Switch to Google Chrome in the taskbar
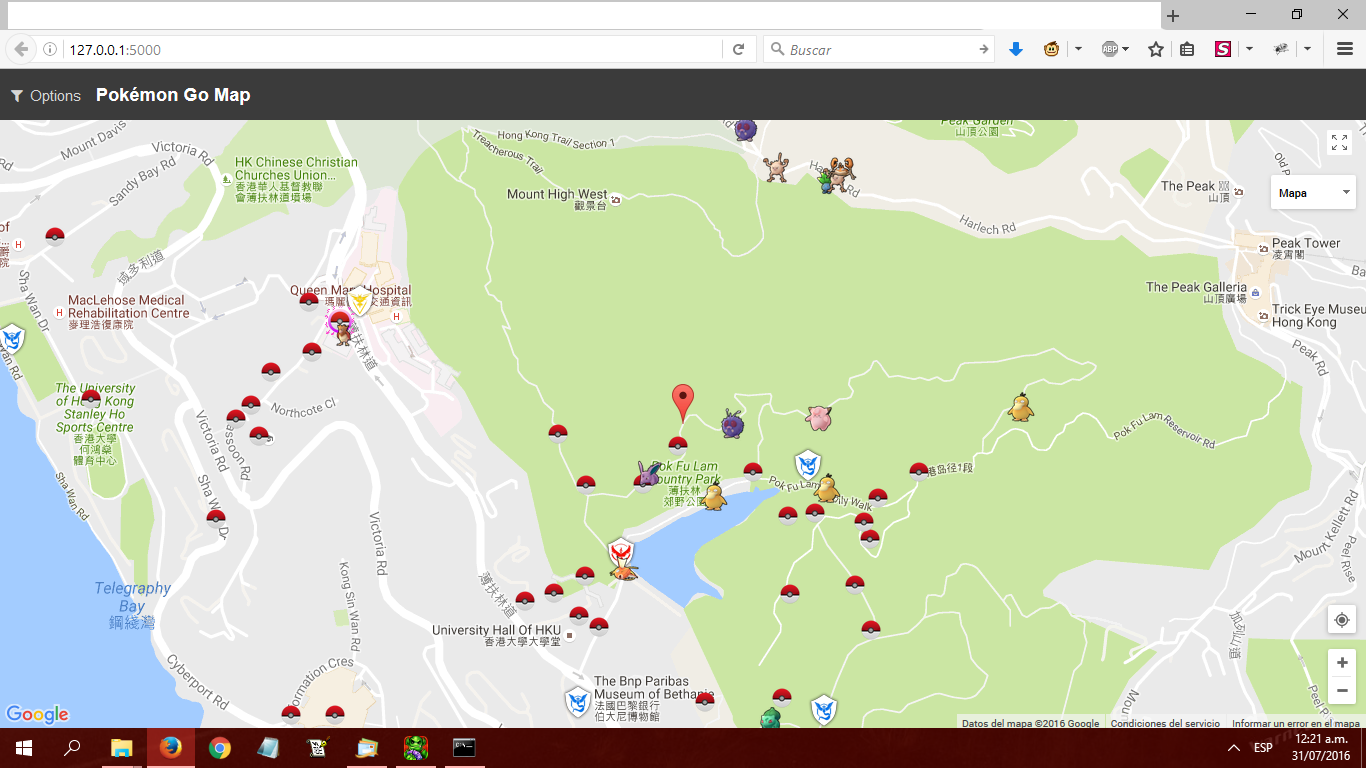Screen dimensions: 1366x768 point(220,748)
